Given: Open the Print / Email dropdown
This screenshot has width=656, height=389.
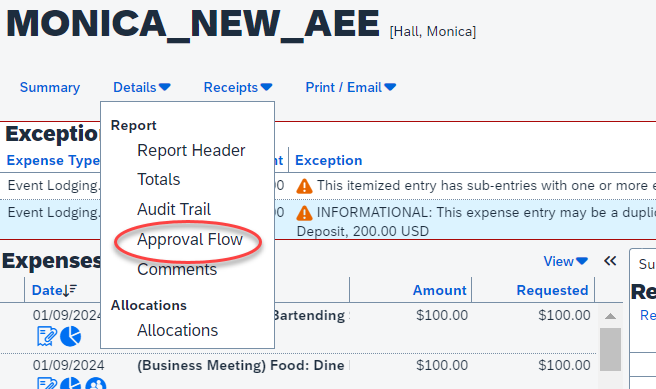Looking at the screenshot, I should [x=351, y=87].
